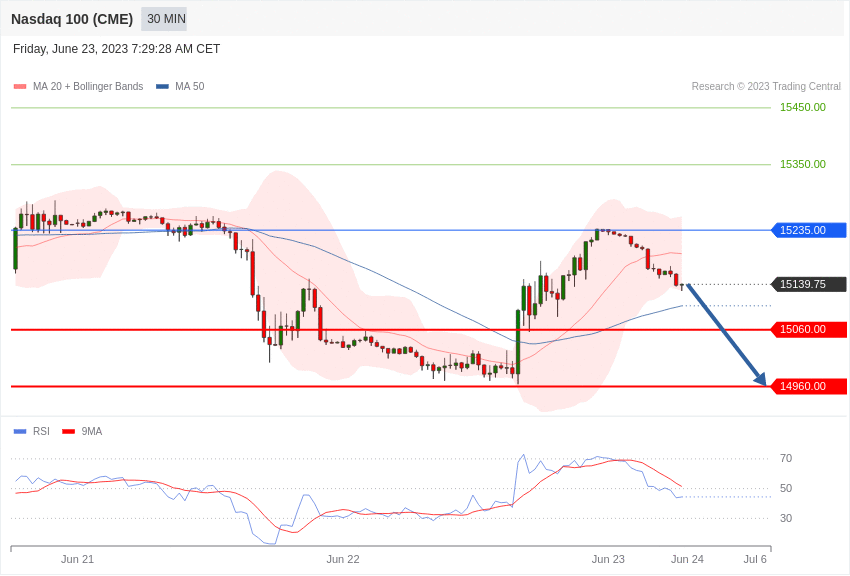Select the 15139.75 current price tag
The height and width of the screenshot is (576, 850).
(x=808, y=284)
